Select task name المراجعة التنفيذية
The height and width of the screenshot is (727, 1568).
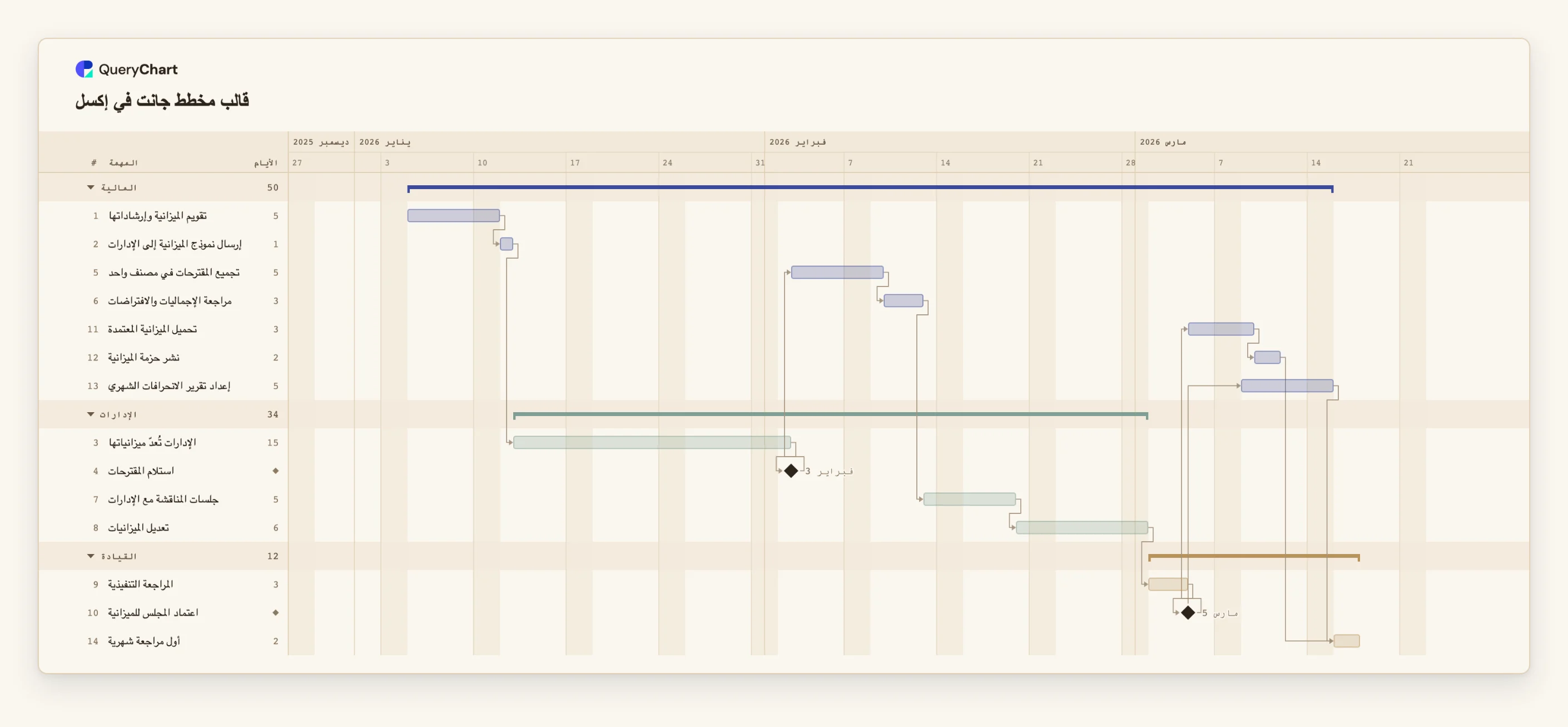pos(141,584)
